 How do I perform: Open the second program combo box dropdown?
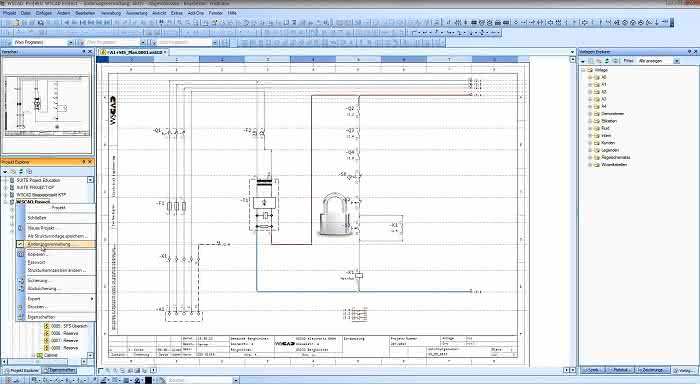[142, 42]
